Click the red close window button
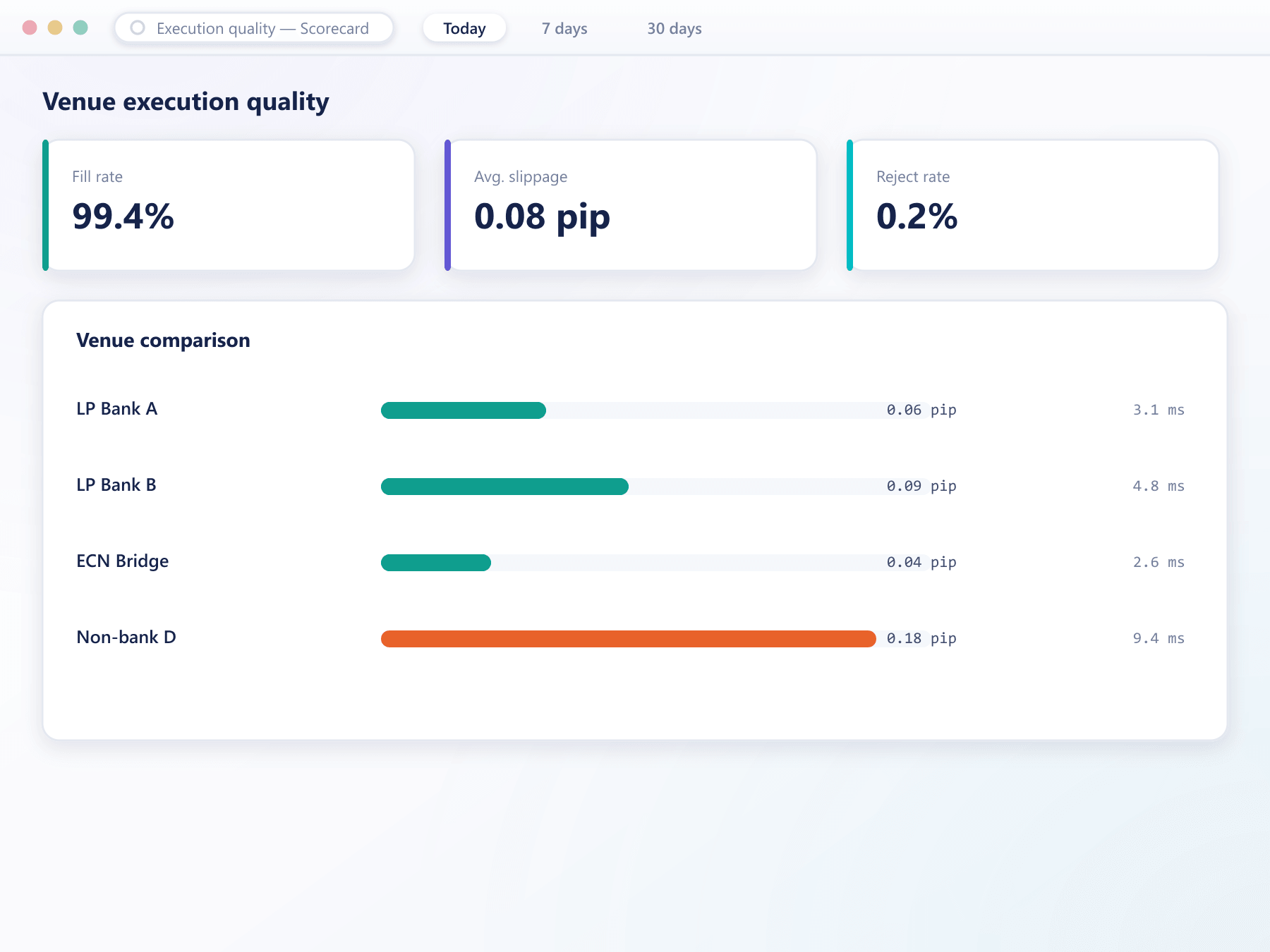 30,28
